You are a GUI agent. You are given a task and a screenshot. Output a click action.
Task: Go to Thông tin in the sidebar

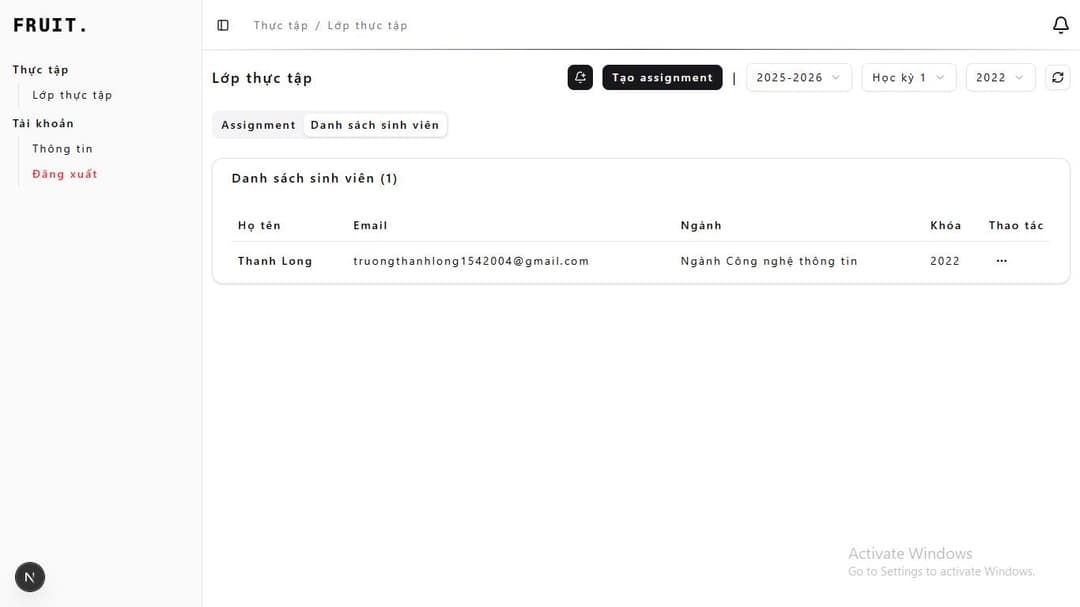pyautogui.click(x=62, y=149)
